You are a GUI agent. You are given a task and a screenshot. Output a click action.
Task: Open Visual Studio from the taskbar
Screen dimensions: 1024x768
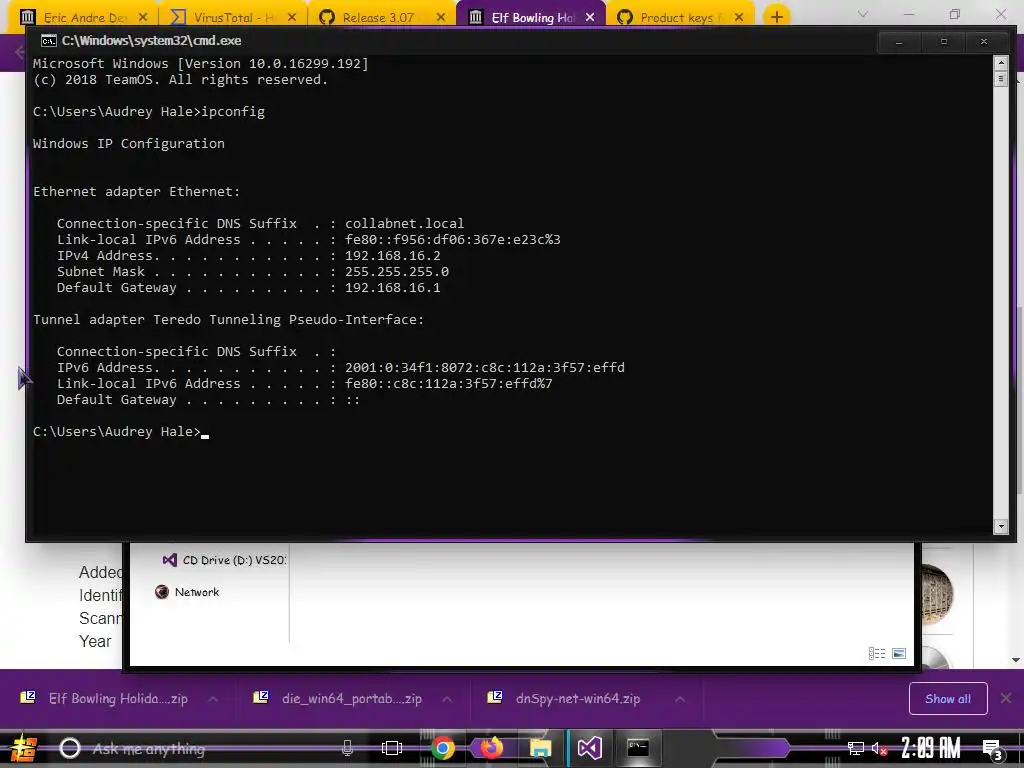point(589,748)
